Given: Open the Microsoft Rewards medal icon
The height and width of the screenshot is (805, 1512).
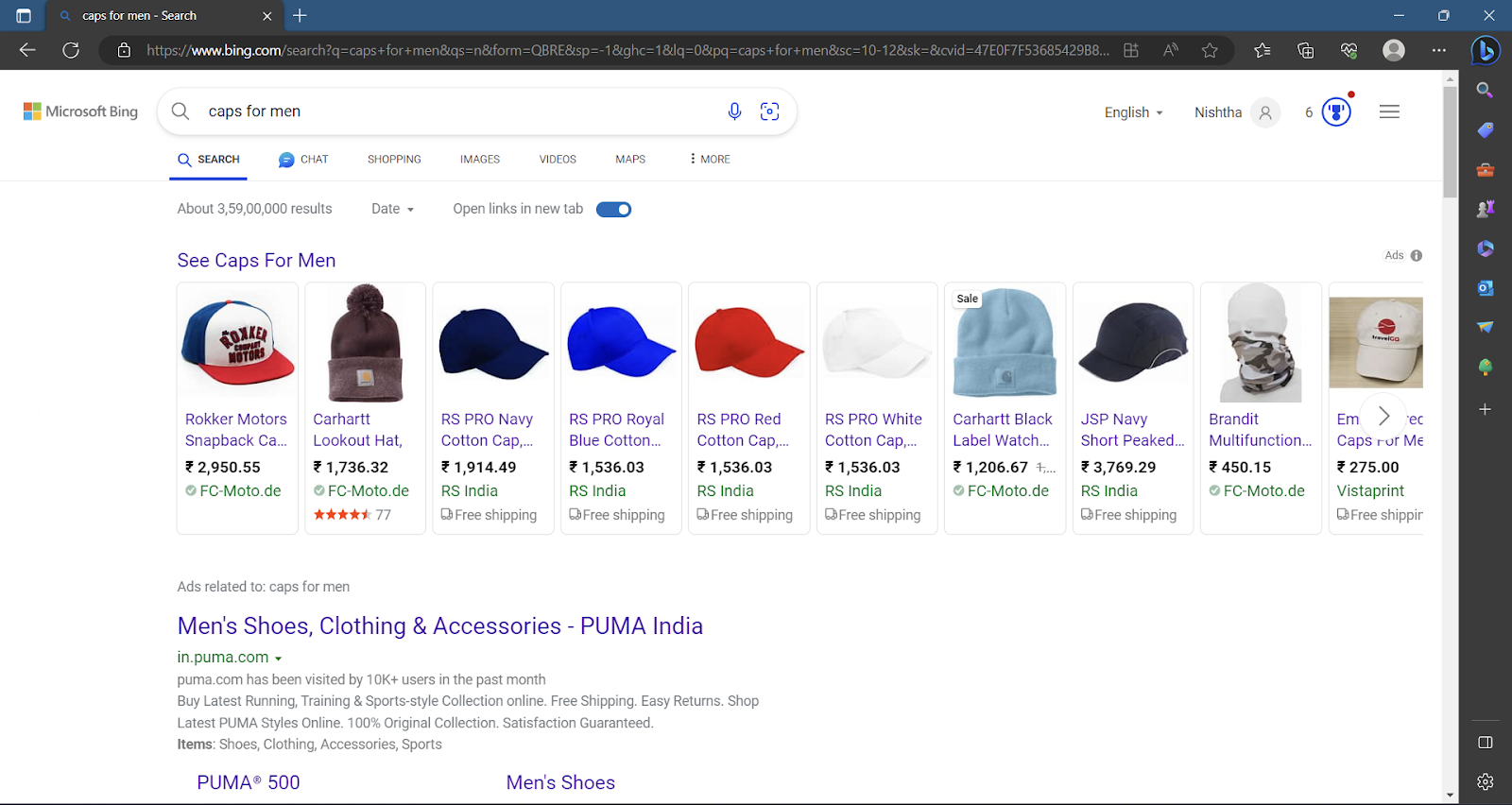Looking at the screenshot, I should point(1336,111).
